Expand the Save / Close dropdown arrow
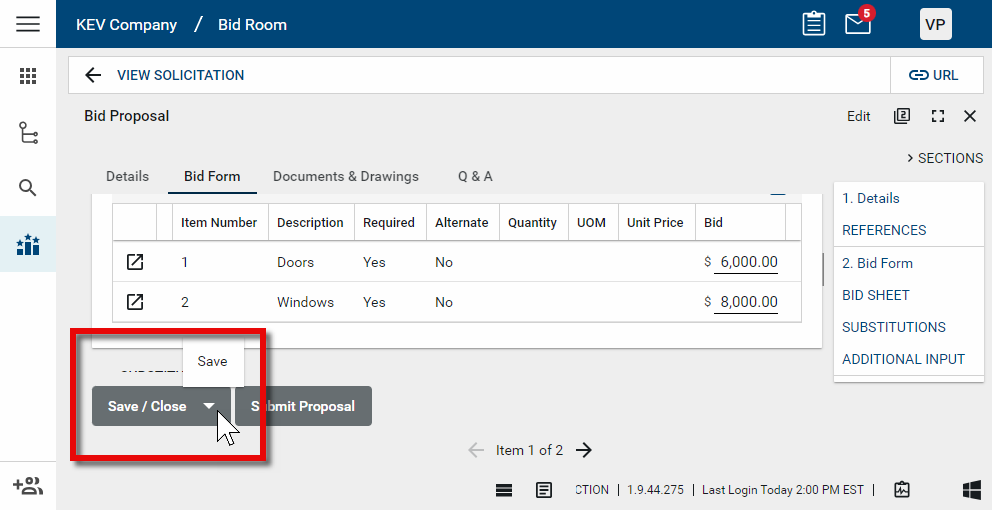The image size is (992, 510). (x=209, y=406)
